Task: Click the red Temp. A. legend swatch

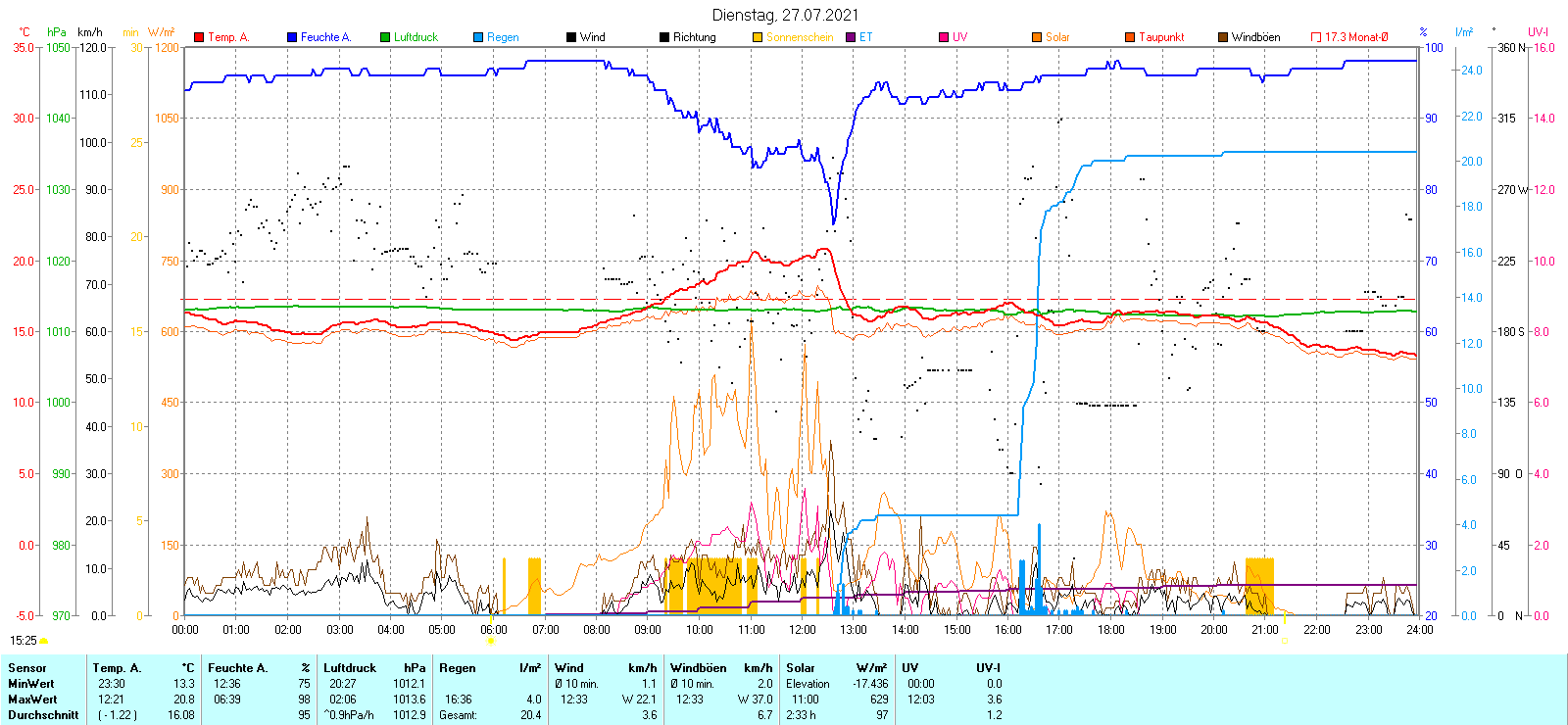Action: click(199, 37)
